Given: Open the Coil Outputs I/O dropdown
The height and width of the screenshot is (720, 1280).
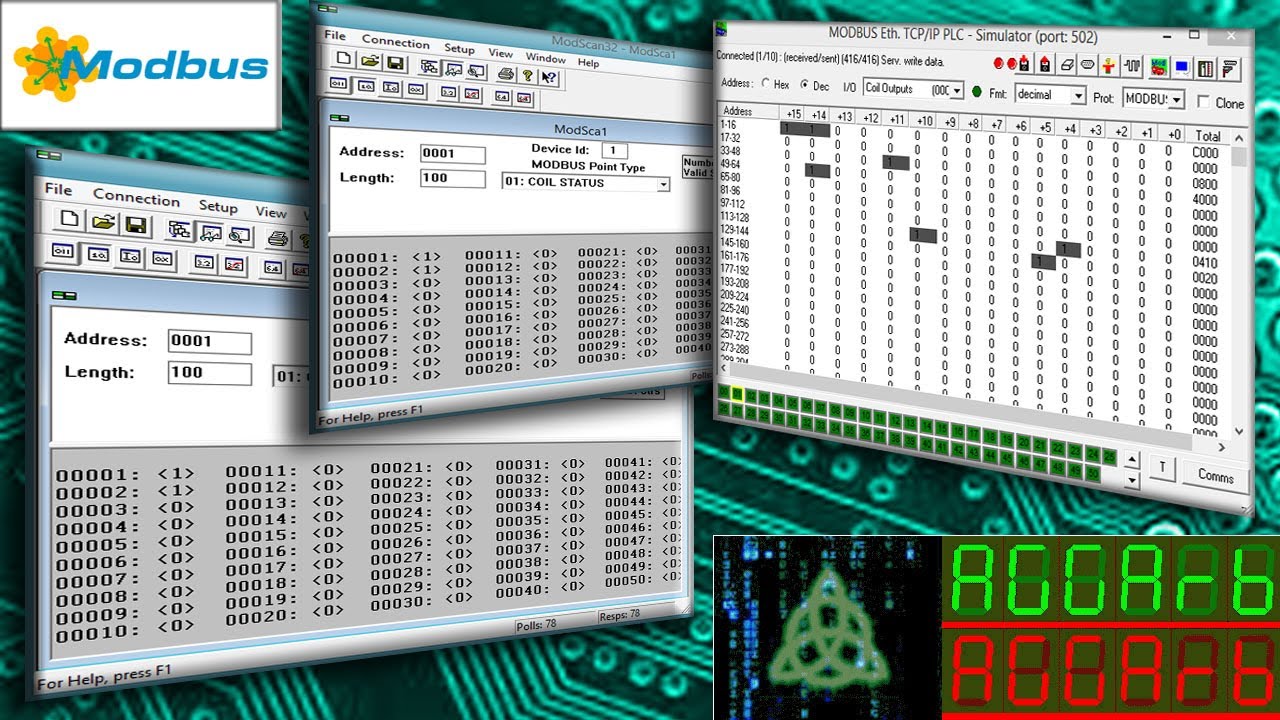Looking at the screenshot, I should pos(958,91).
